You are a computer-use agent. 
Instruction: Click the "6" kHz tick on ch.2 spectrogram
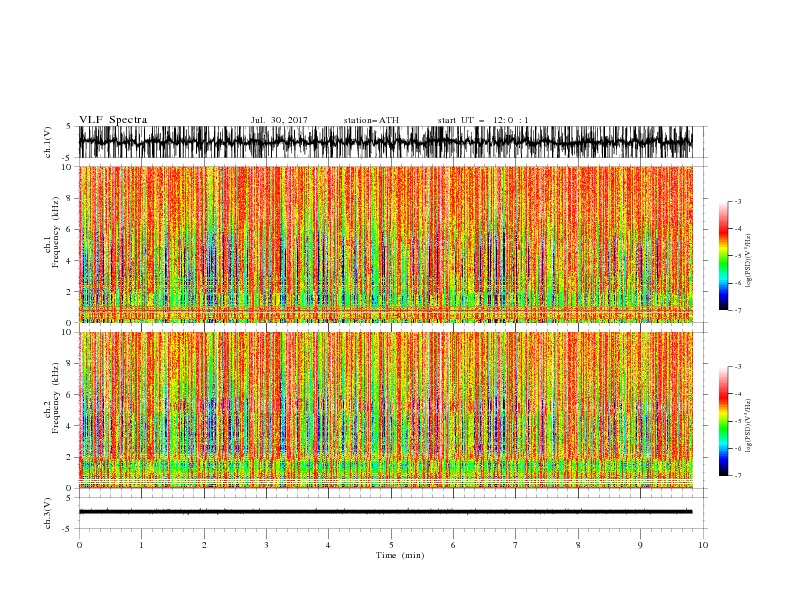(x=69, y=395)
